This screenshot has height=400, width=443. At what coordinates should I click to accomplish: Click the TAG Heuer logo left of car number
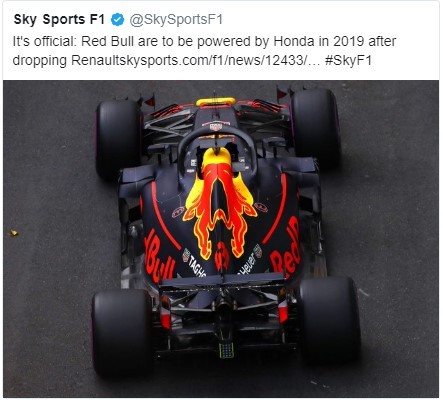pyautogui.click(x=194, y=263)
